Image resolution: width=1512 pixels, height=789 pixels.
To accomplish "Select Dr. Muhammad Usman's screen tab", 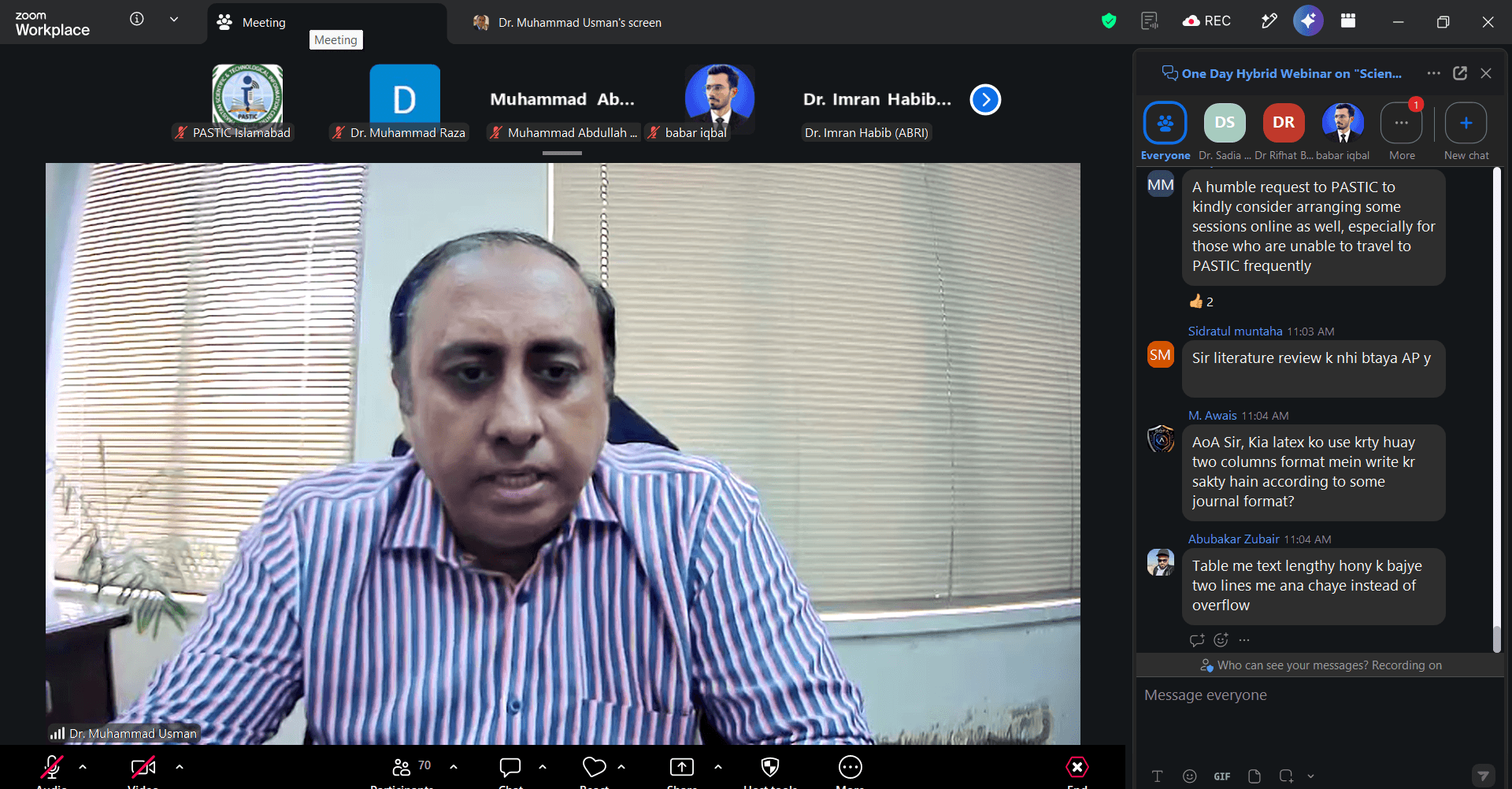I will [567, 23].
